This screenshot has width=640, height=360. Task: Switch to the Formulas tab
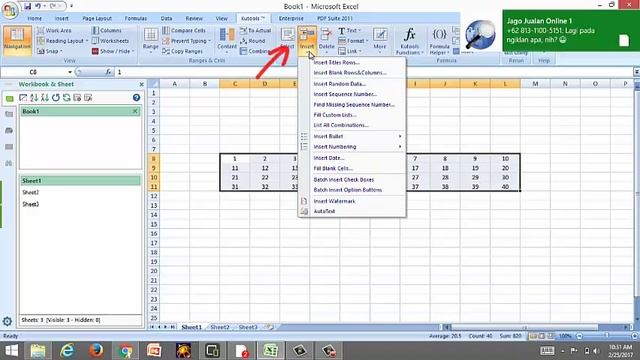pyautogui.click(x=136, y=18)
